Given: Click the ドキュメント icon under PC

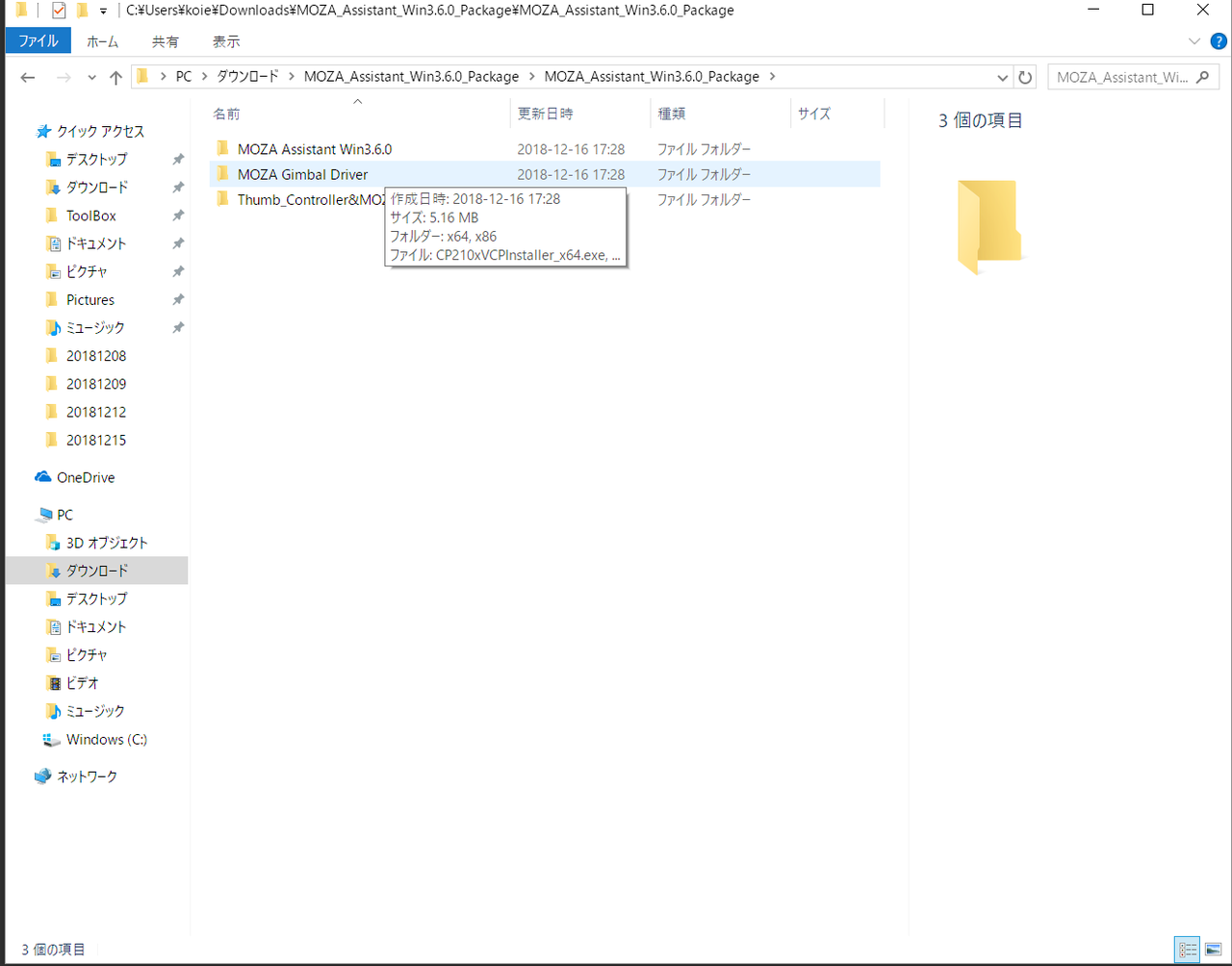Looking at the screenshot, I should click(x=54, y=626).
